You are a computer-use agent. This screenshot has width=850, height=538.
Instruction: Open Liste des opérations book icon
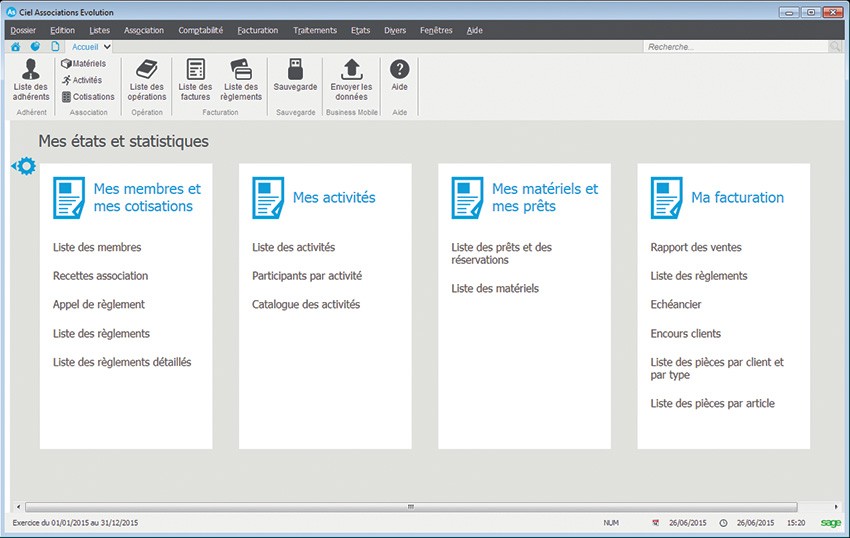click(x=147, y=70)
